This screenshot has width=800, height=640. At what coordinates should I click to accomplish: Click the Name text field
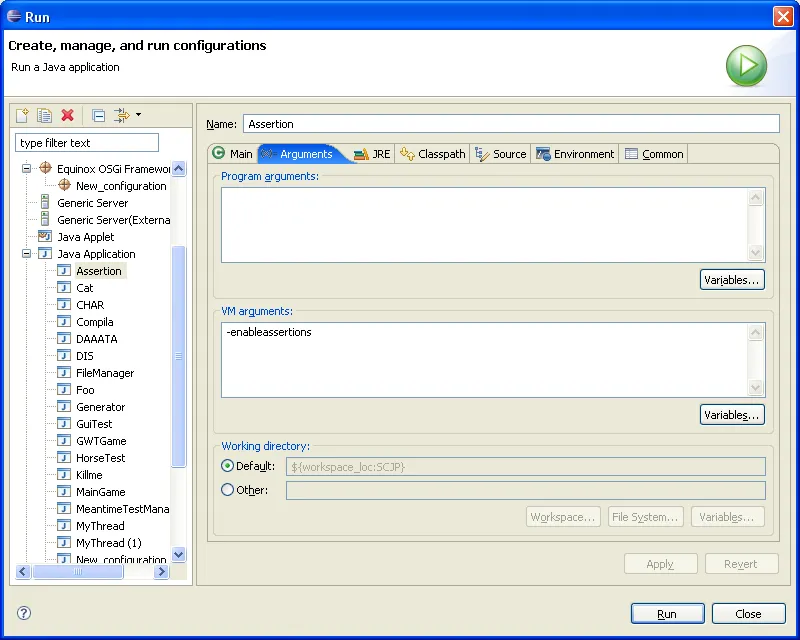(510, 124)
